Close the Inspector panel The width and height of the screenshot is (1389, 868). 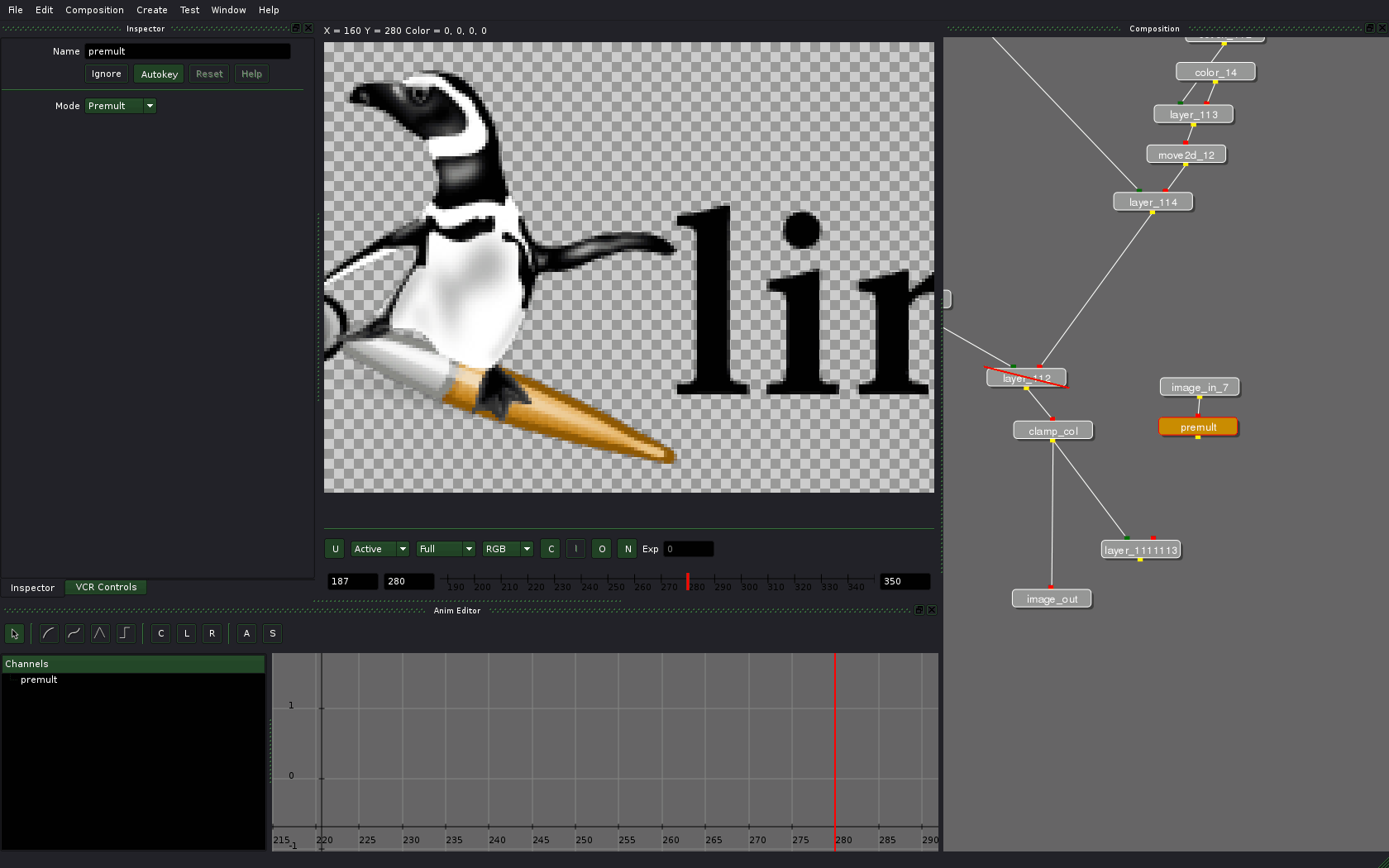click(x=308, y=28)
